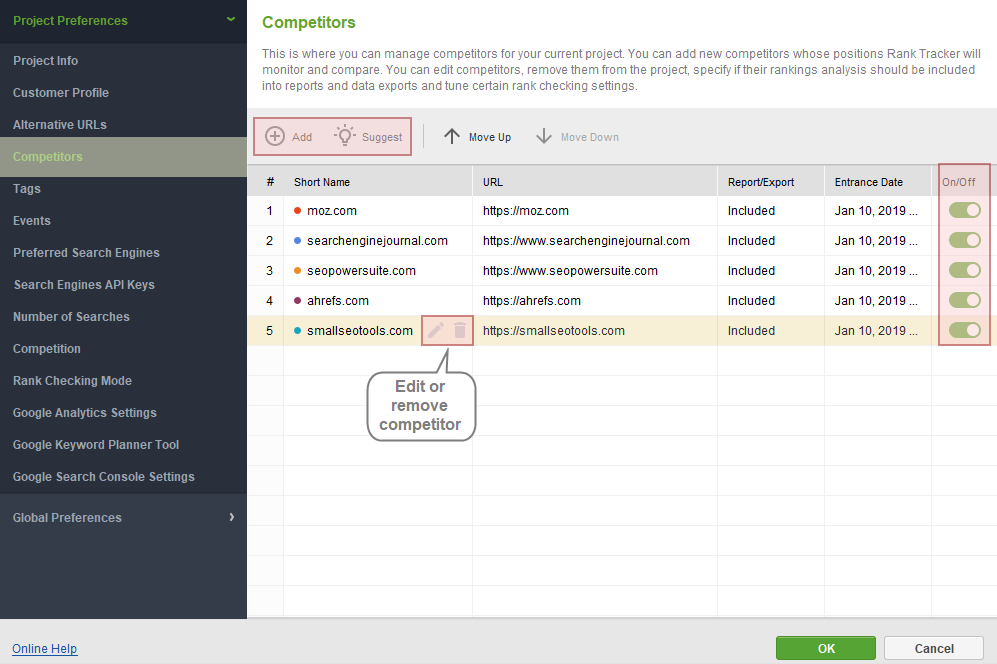997x664 pixels.
Task: Click the https://www.seopowersuite.com URL cell
Action: (x=595, y=270)
